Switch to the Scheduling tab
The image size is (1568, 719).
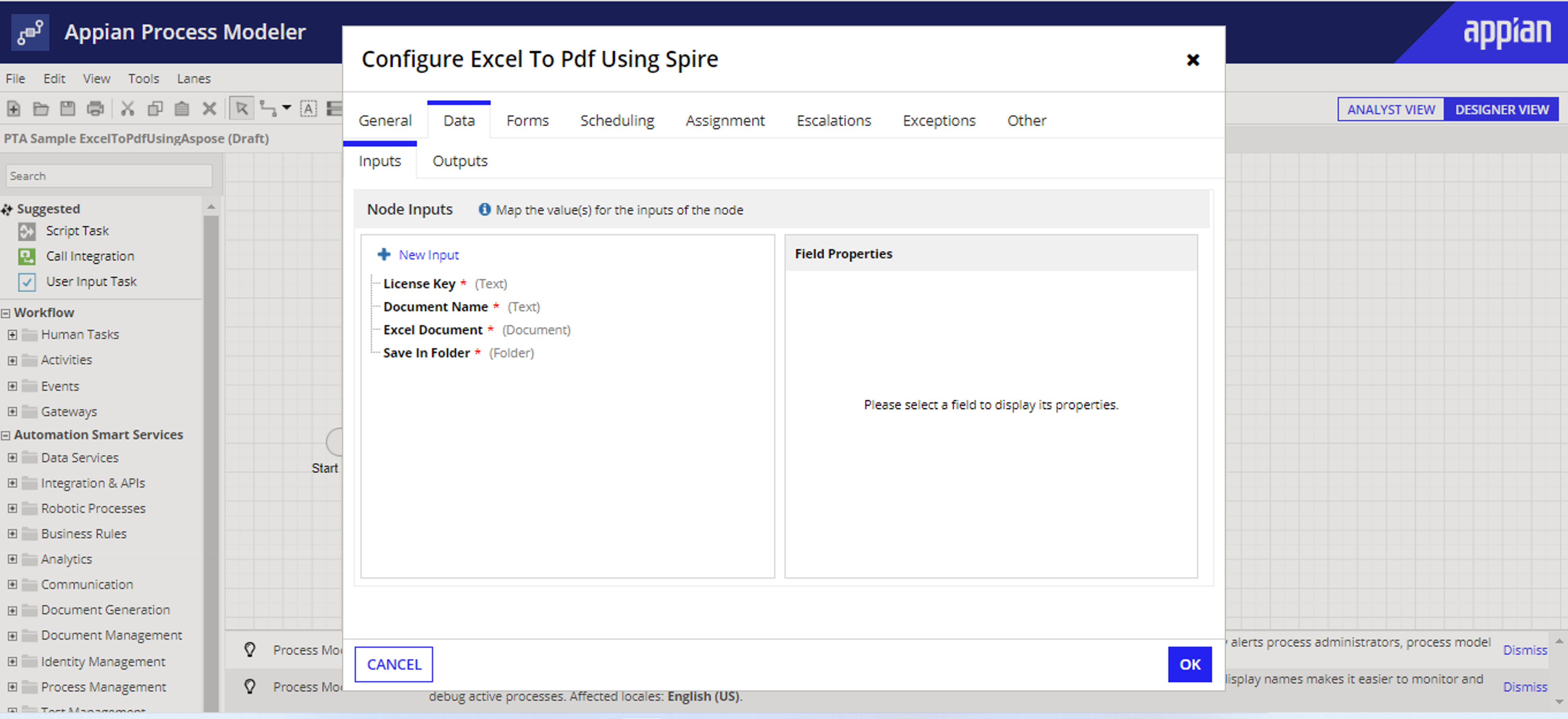point(617,120)
